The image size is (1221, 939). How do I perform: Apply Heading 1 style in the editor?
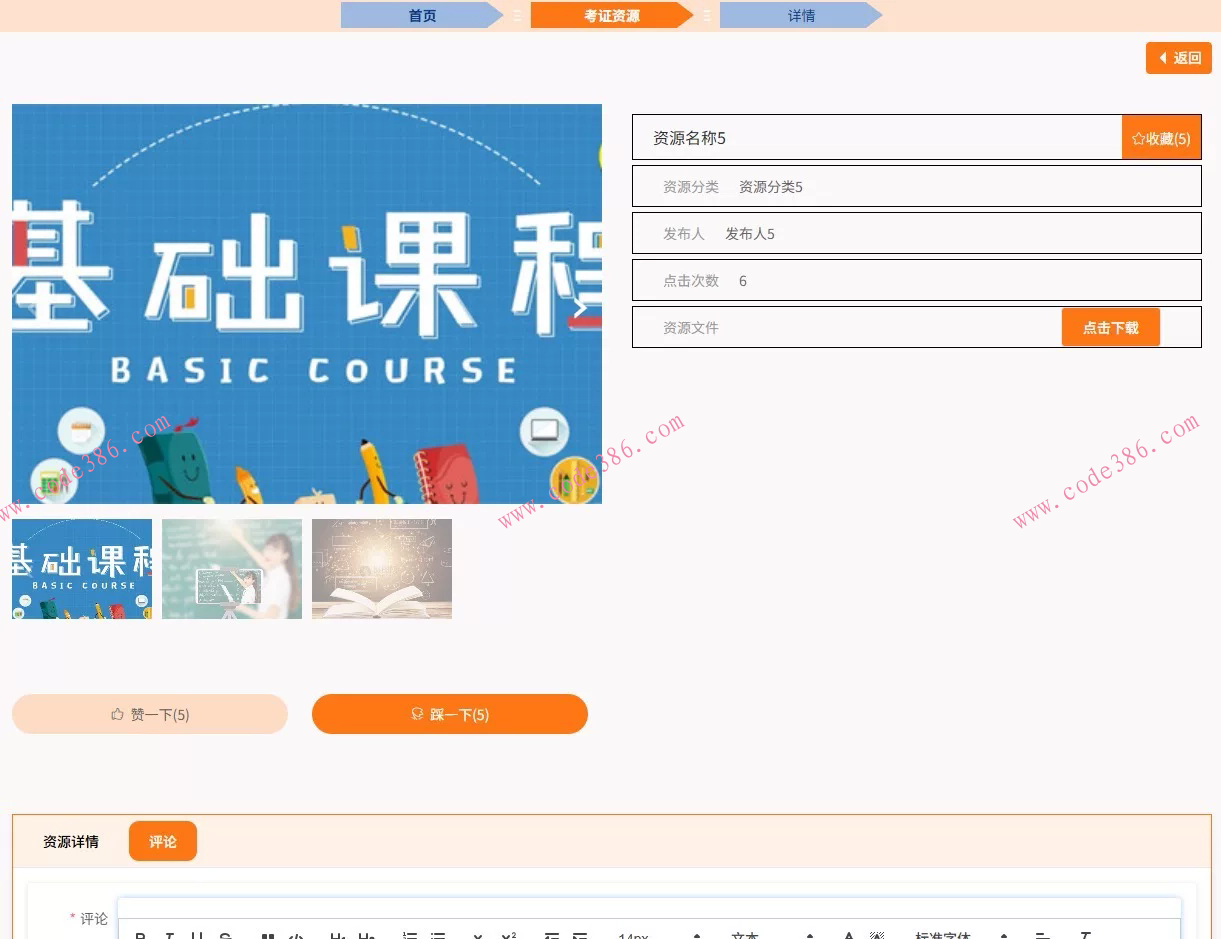point(338,936)
